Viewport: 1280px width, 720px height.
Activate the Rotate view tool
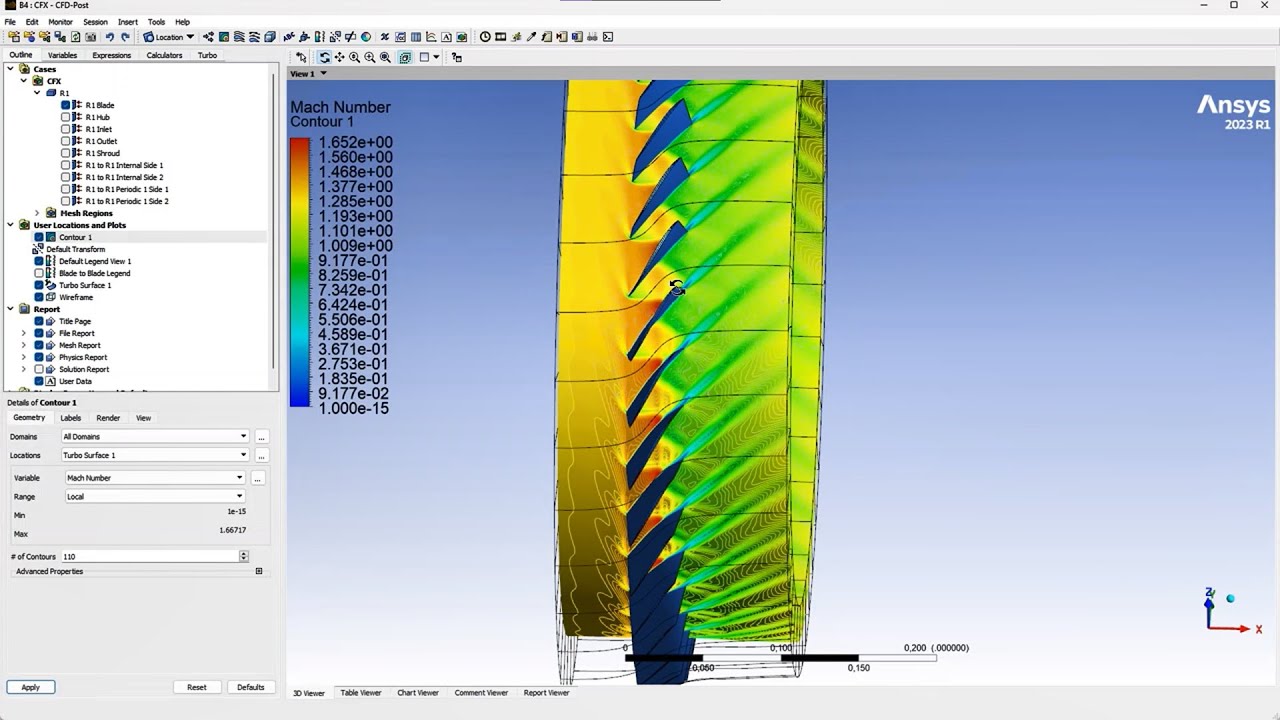(324, 57)
